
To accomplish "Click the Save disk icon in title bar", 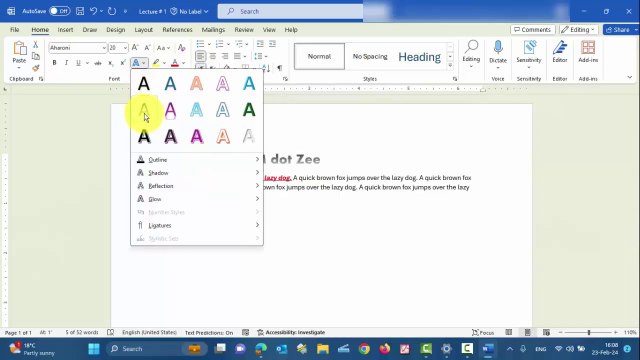I will tap(80, 11).
